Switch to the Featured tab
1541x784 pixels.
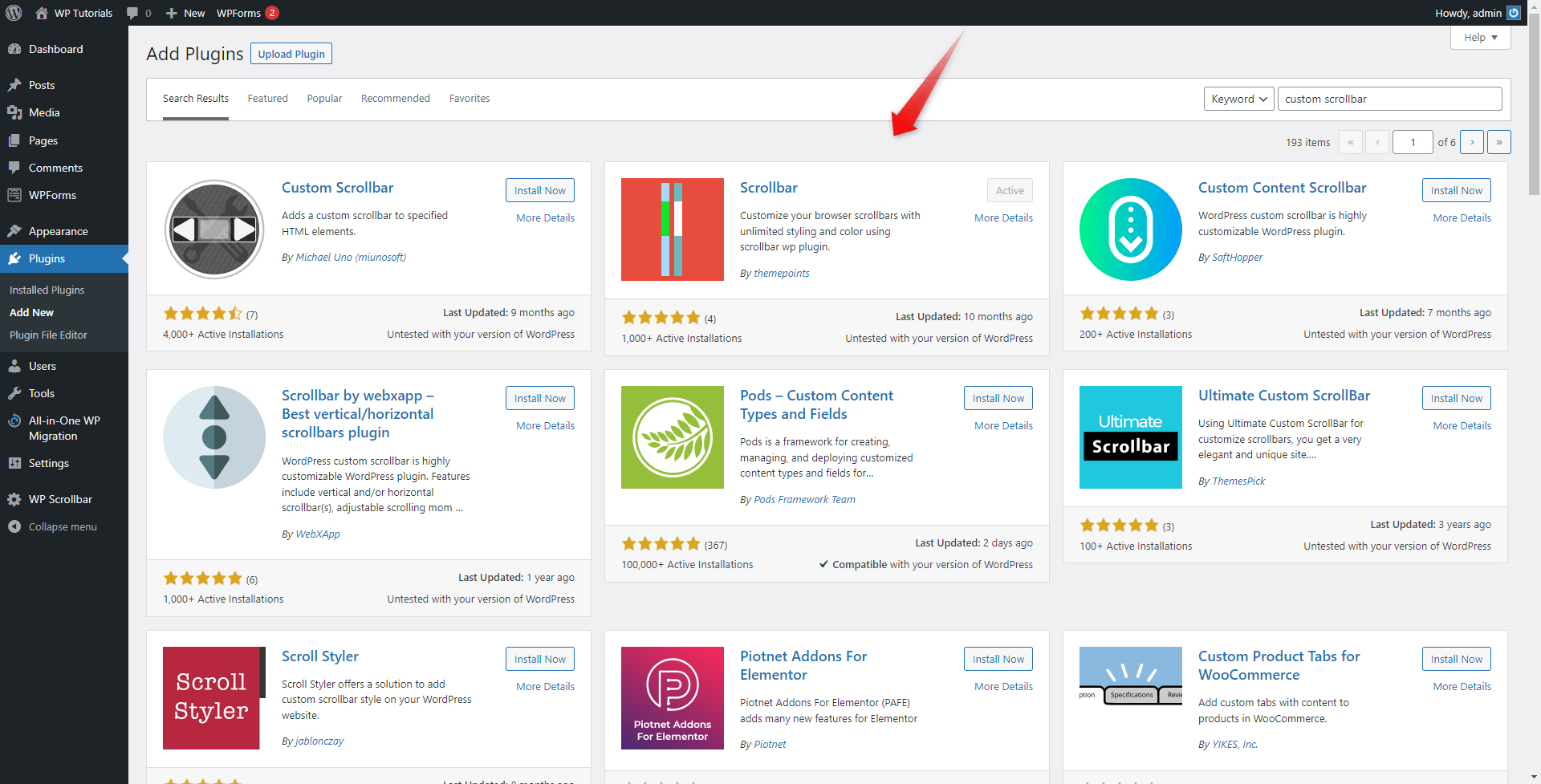[x=267, y=98]
